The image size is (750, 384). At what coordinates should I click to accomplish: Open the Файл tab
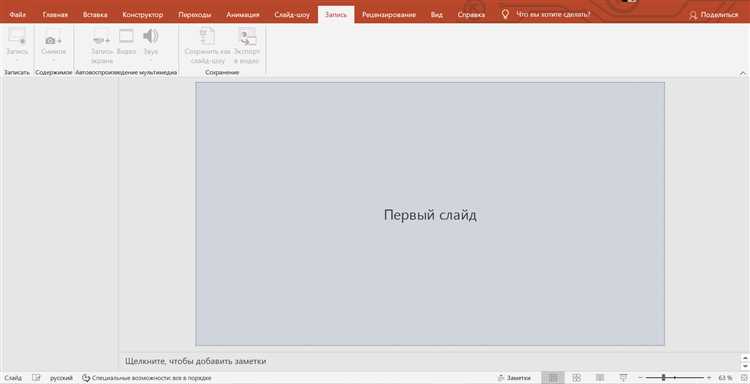pyautogui.click(x=17, y=15)
